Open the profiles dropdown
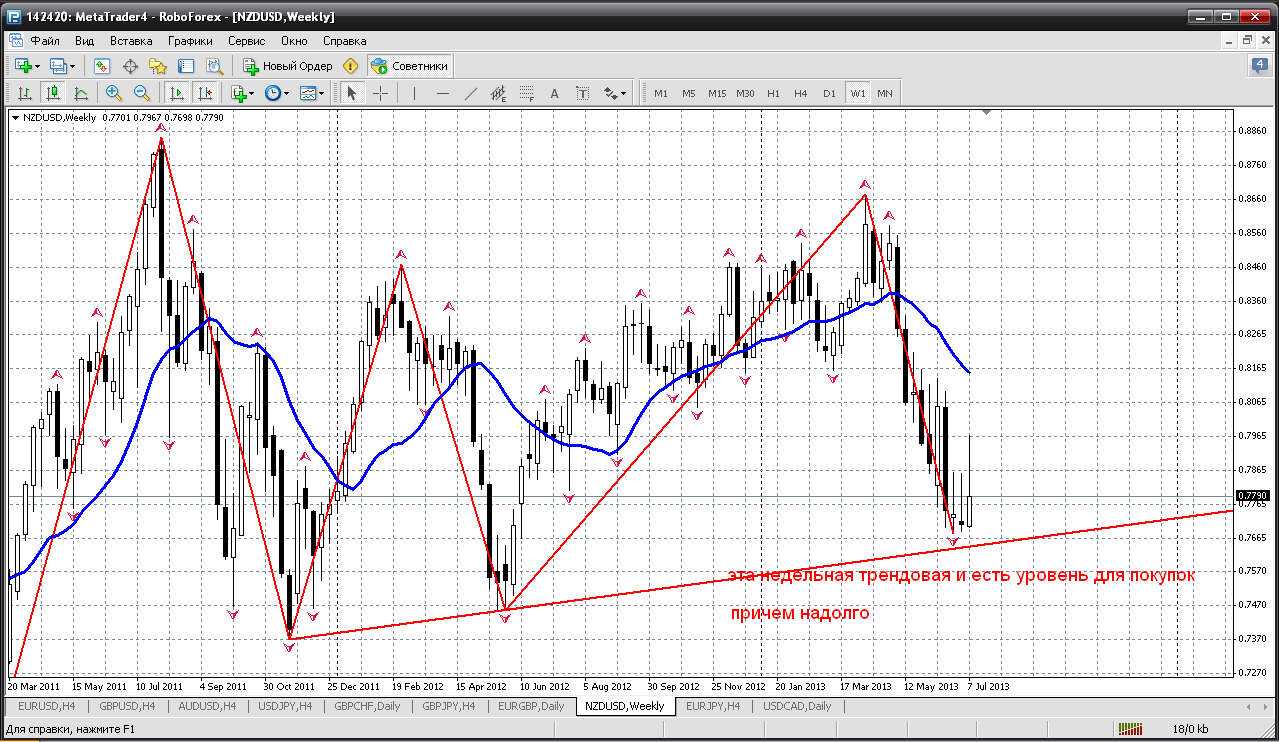The height and width of the screenshot is (742, 1279). [x=63, y=66]
